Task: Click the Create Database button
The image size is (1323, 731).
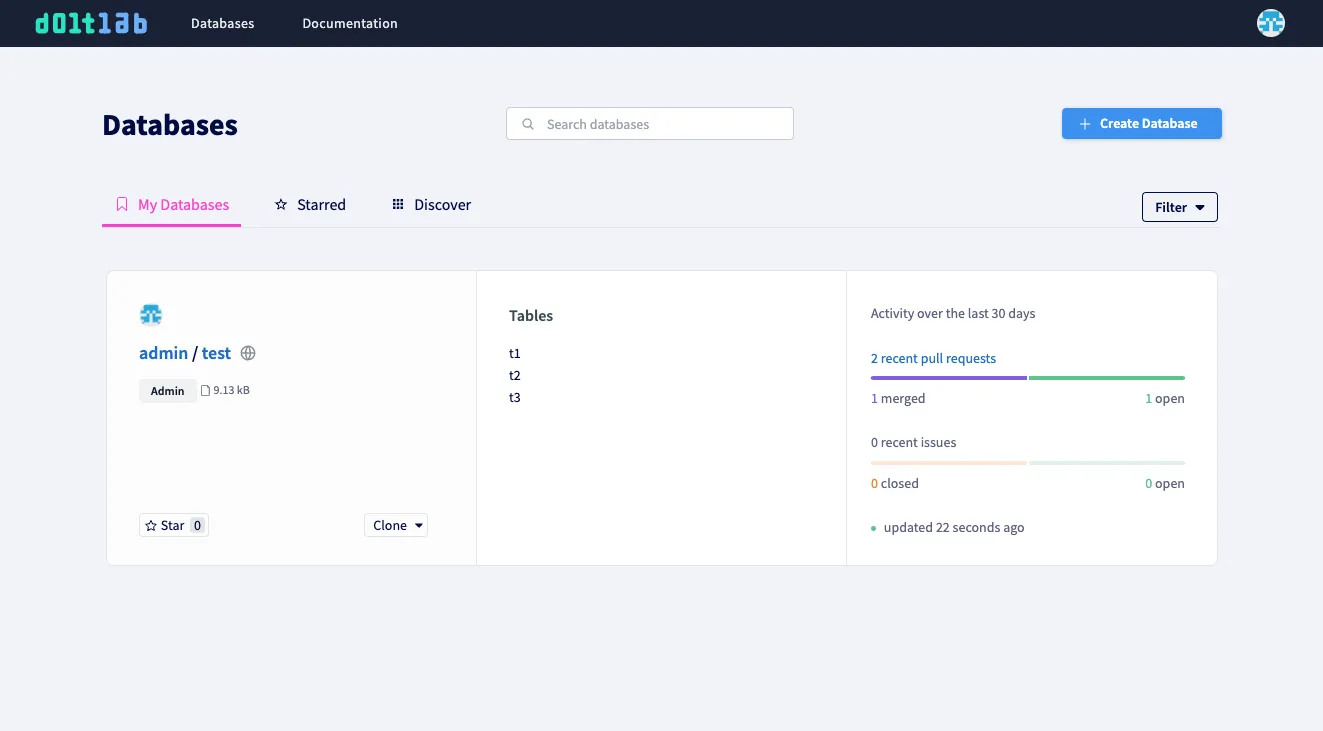Action: (1141, 123)
